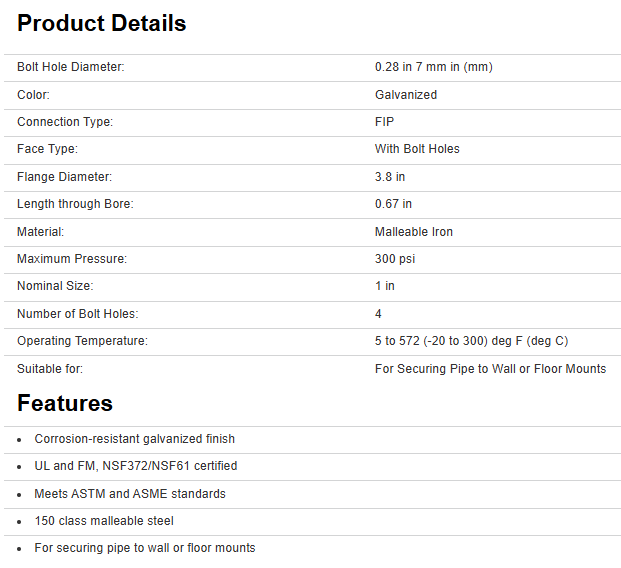Click the FIP connection value
The image size is (621, 568).
[x=384, y=122]
